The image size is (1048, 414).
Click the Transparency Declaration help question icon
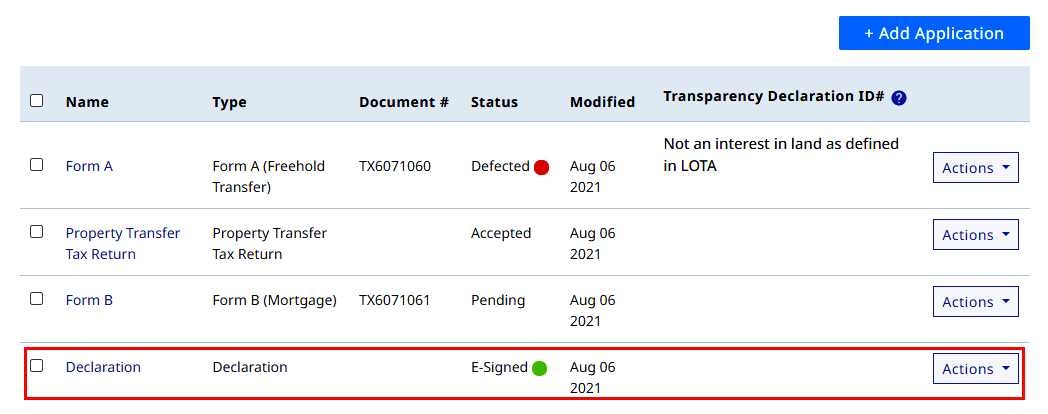coord(899,98)
